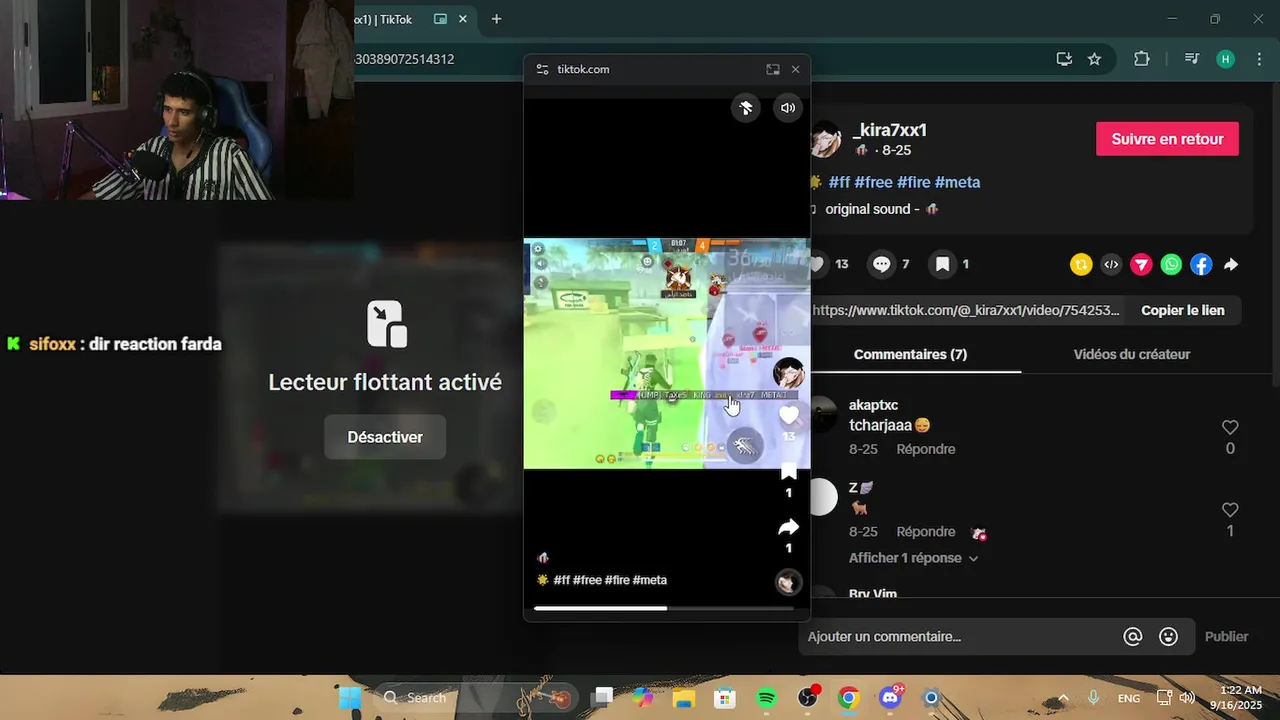Click Copier le lien

[x=1182, y=310]
